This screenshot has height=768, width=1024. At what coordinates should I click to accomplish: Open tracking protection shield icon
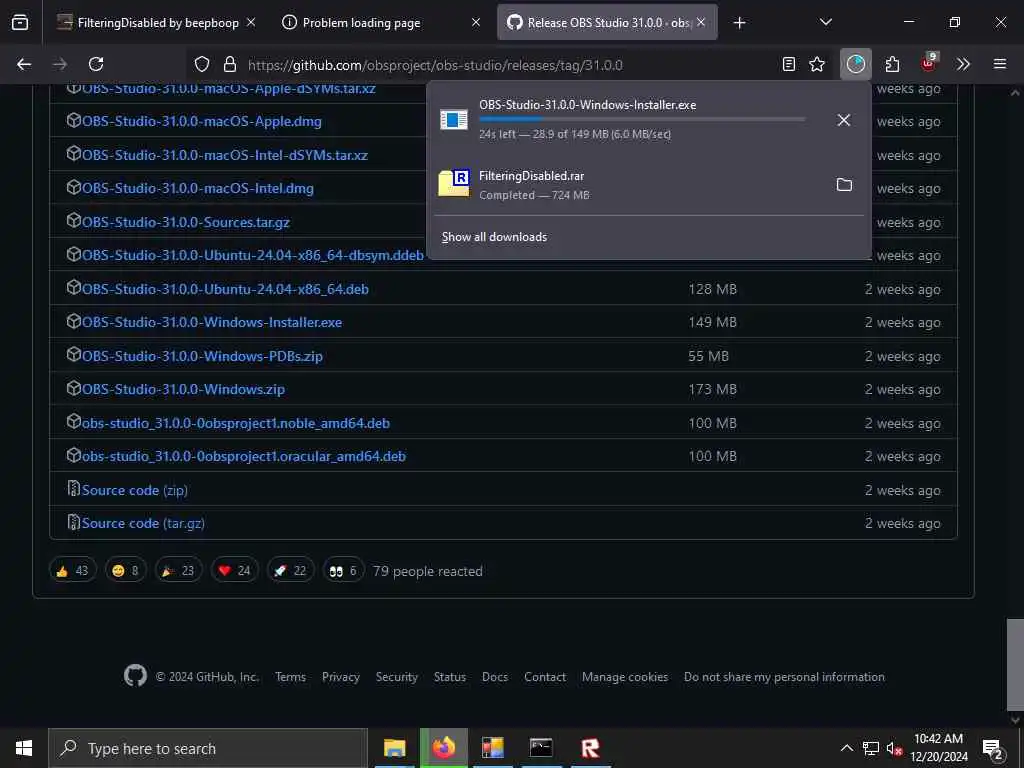[202, 64]
